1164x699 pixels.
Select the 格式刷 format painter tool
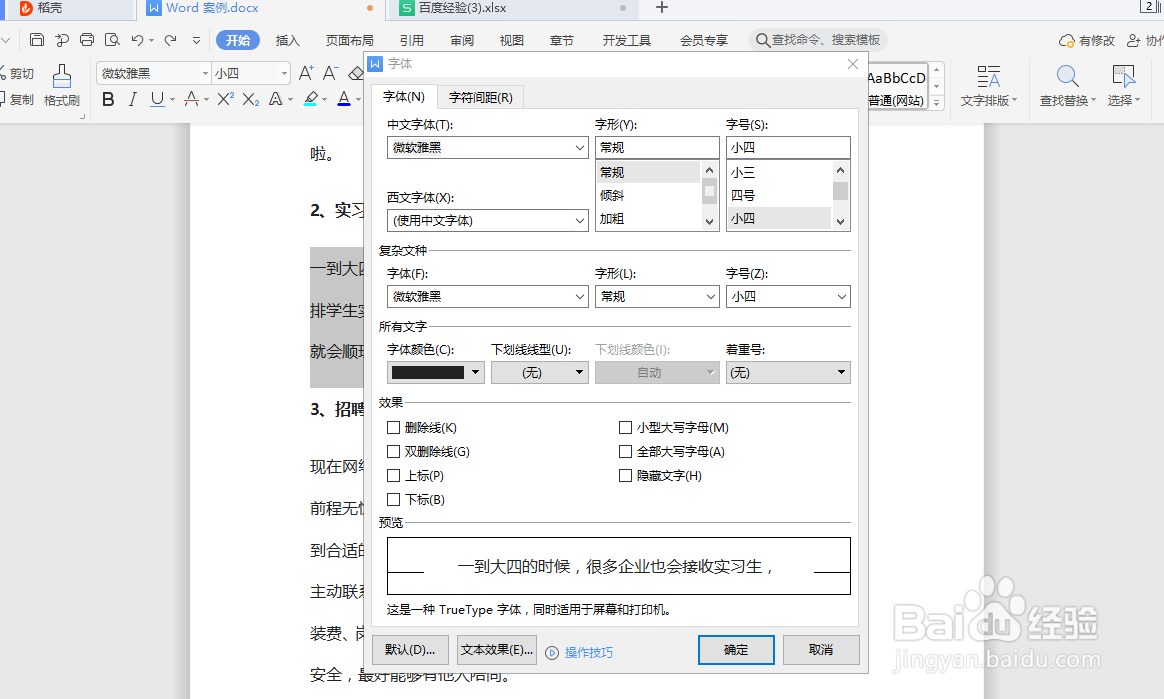point(61,85)
